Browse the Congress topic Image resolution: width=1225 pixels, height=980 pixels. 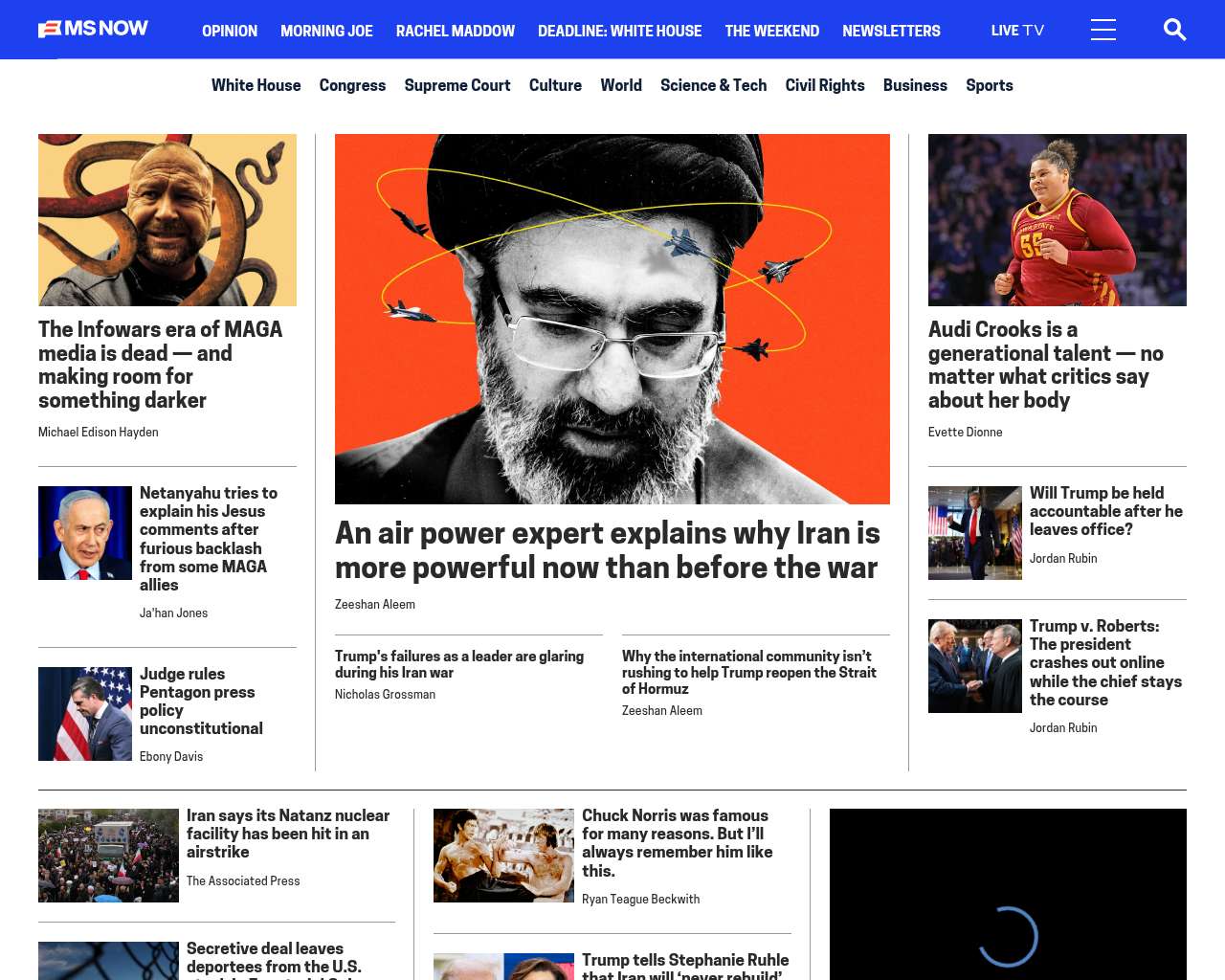352,85
